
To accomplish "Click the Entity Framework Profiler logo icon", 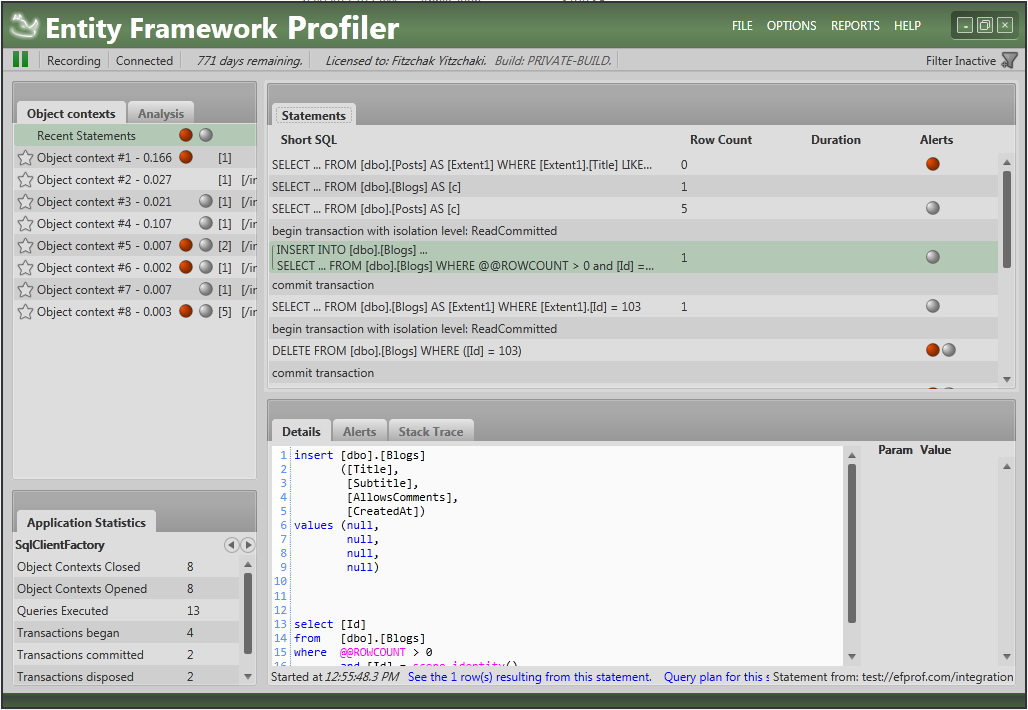I will click(25, 26).
